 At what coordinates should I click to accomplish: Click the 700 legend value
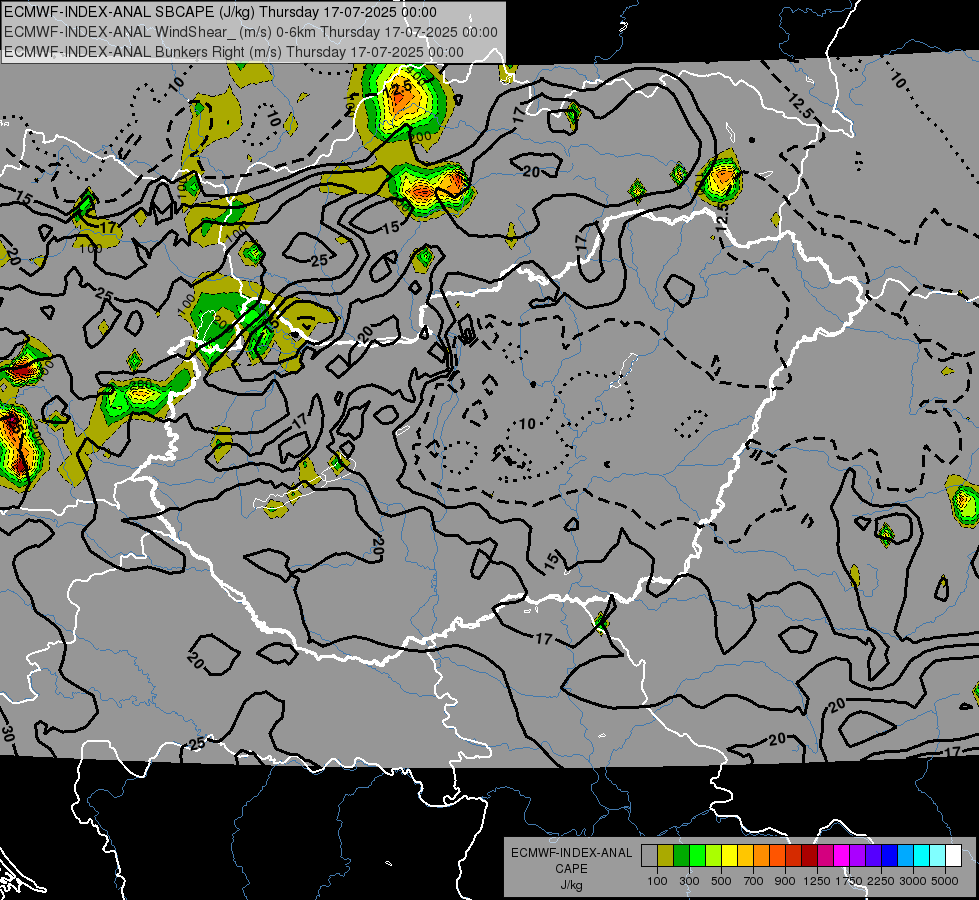754,881
